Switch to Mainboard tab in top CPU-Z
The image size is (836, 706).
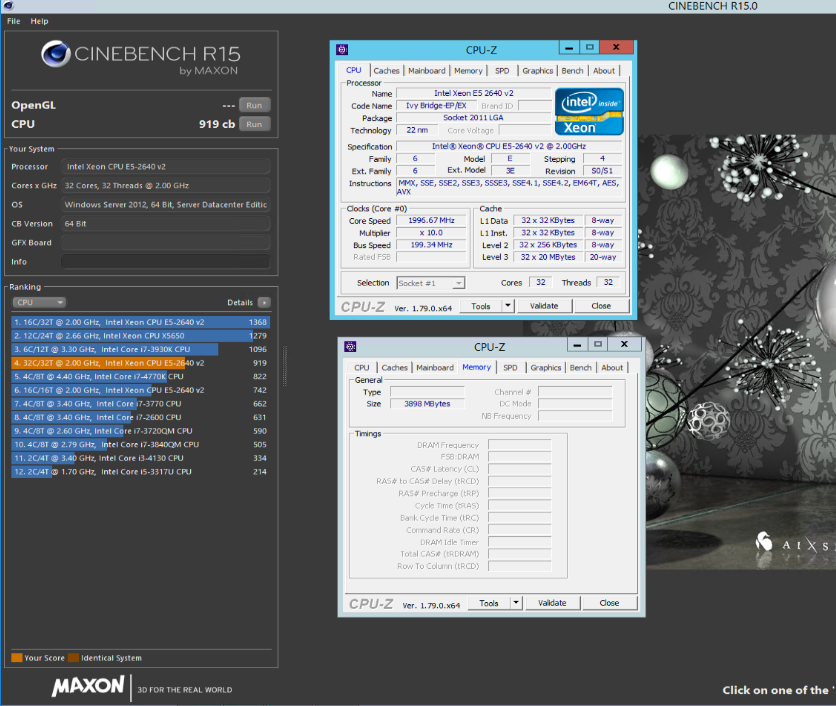[x=427, y=70]
